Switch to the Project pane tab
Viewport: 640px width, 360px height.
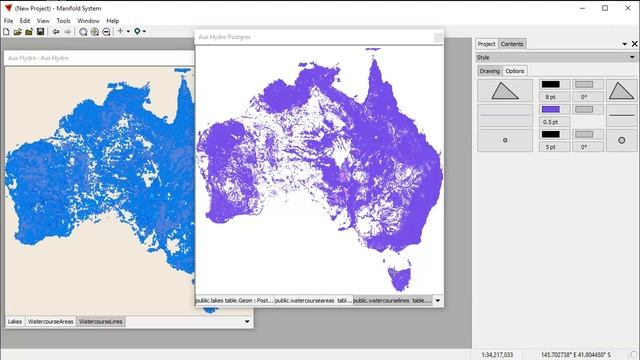[x=486, y=44]
